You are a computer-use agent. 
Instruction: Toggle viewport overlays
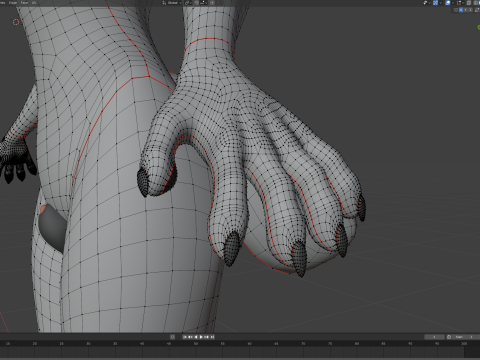point(448,3)
